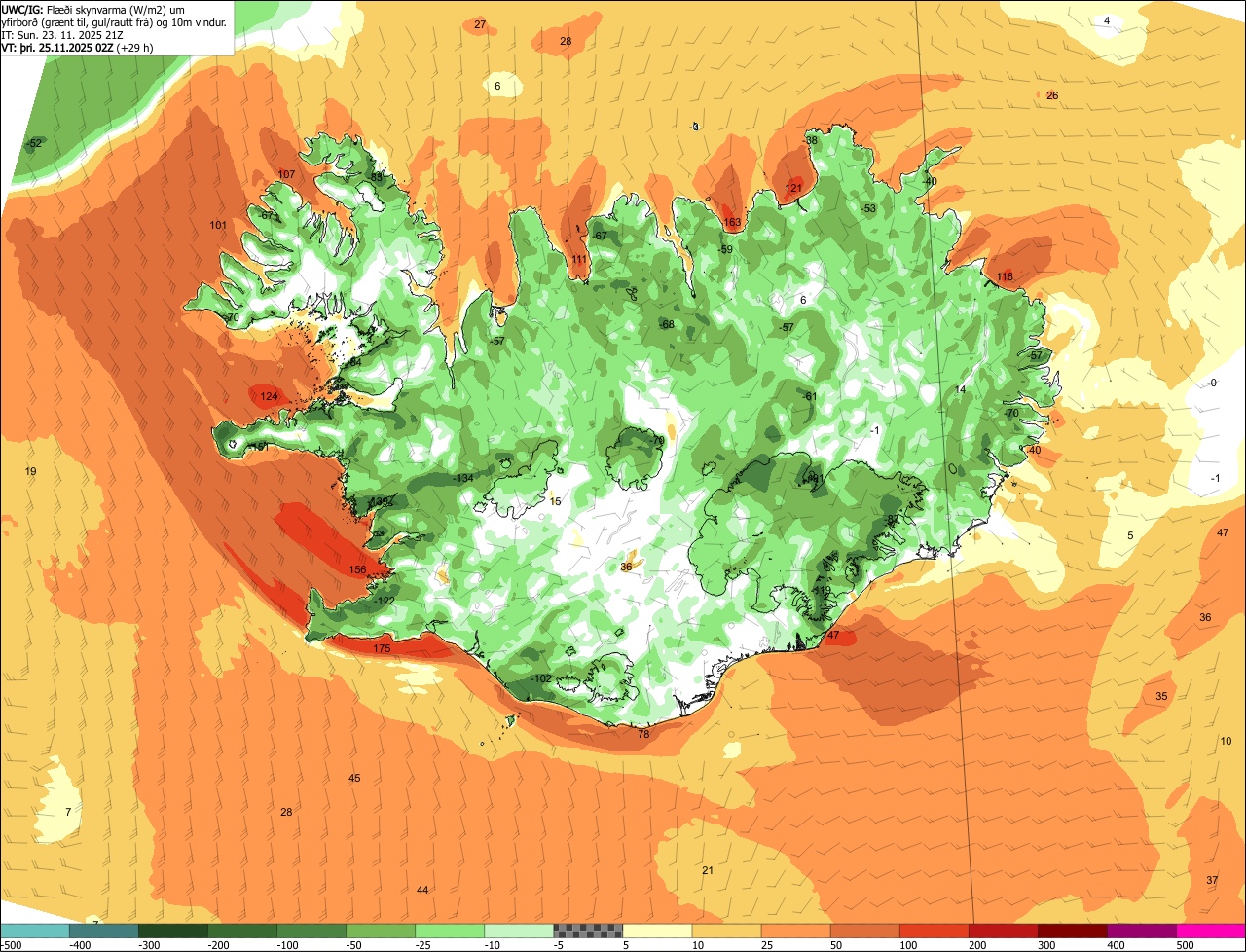Click the value 111 on the map
This screenshot has width=1246, height=952.
point(579,259)
